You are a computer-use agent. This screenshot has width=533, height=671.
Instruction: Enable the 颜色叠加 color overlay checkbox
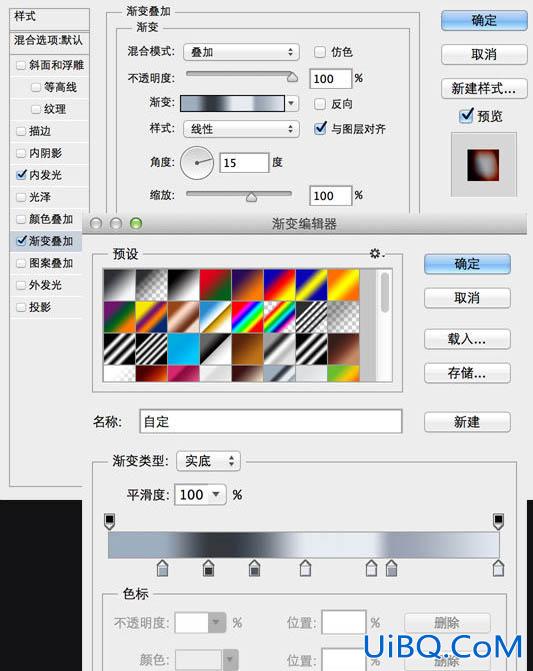pos(21,219)
